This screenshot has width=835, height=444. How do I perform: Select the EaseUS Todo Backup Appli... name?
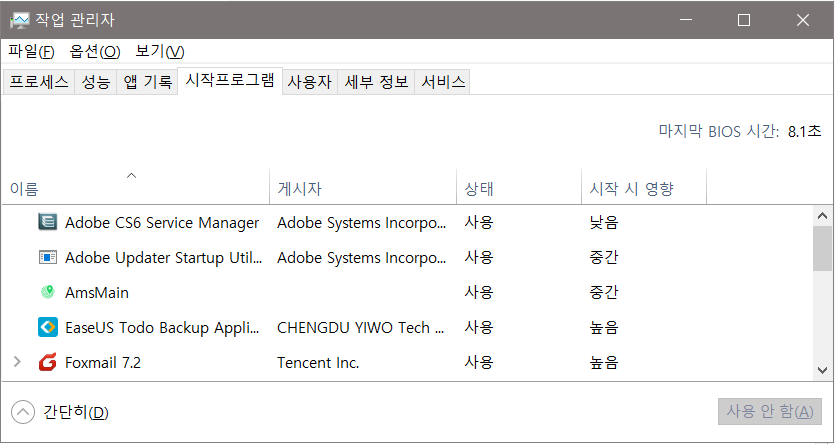pyautogui.click(x=162, y=327)
